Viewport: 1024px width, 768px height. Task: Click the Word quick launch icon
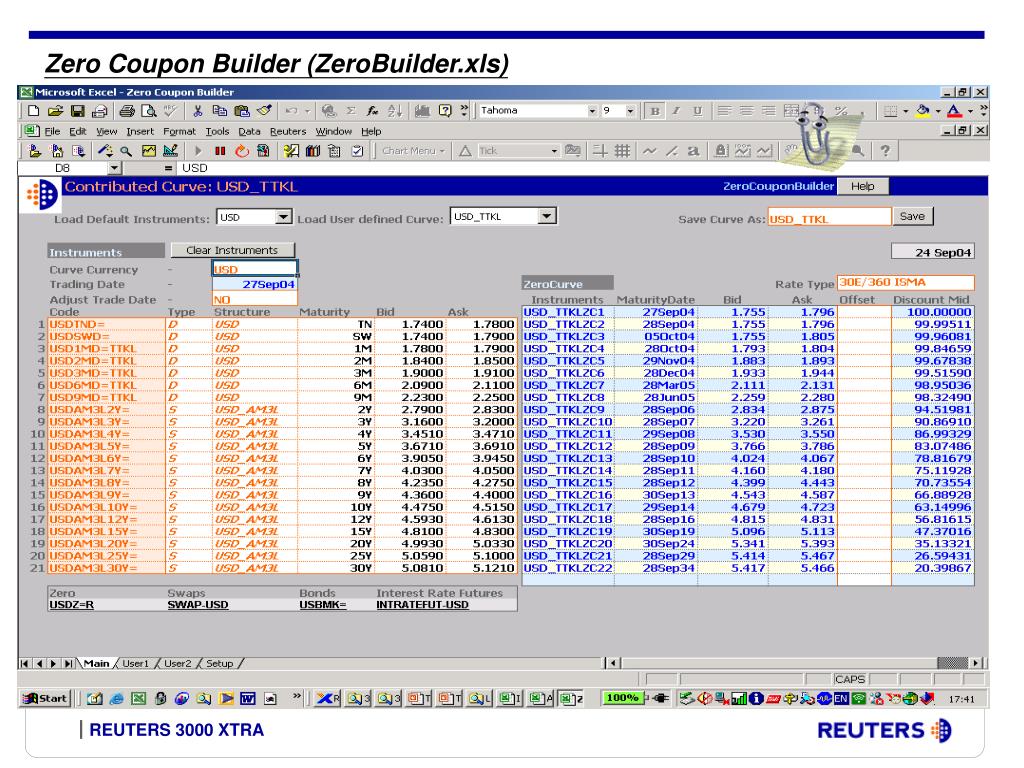tap(248, 699)
